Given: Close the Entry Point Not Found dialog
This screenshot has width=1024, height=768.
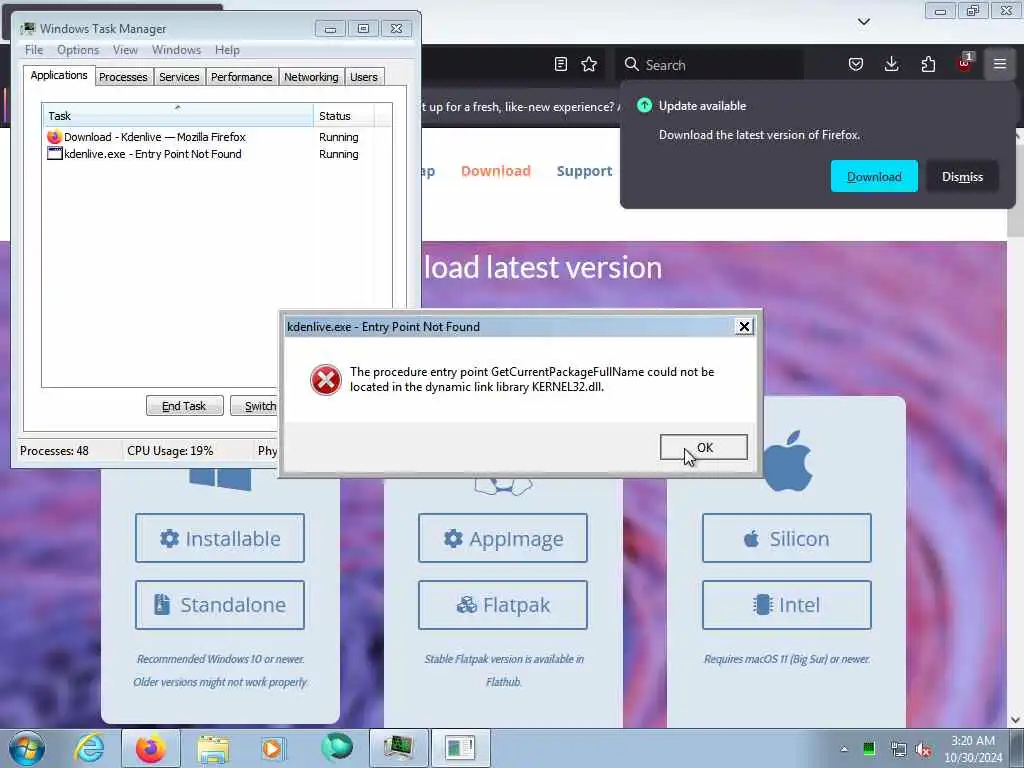Looking at the screenshot, I should pyautogui.click(x=744, y=327).
